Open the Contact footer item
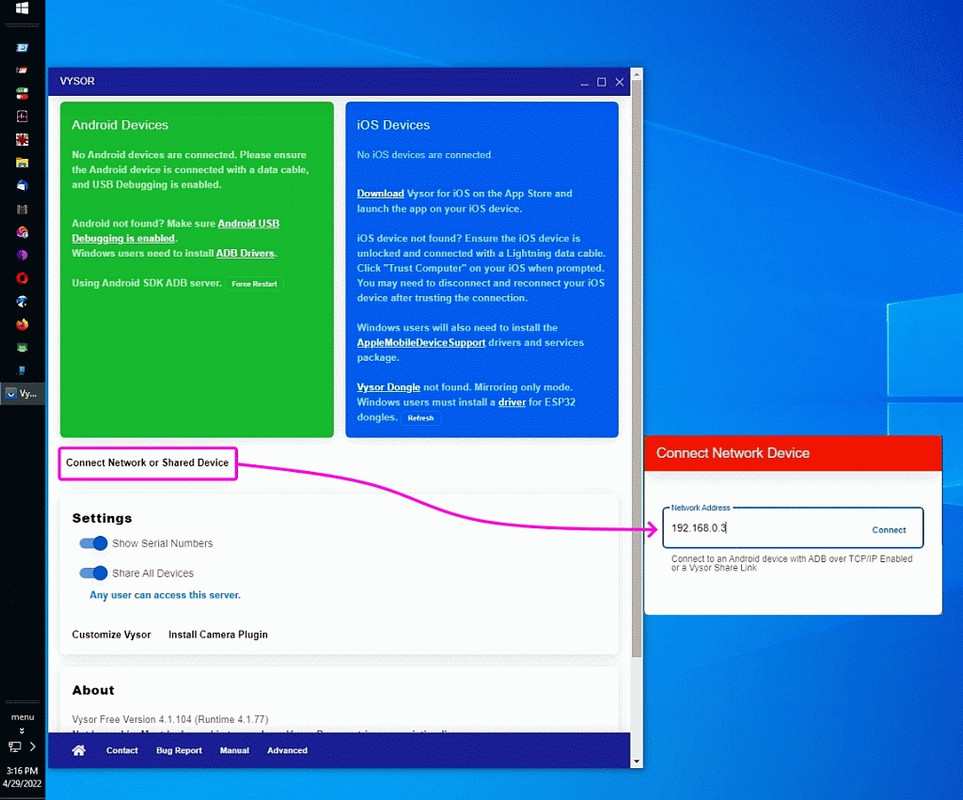 coord(122,750)
